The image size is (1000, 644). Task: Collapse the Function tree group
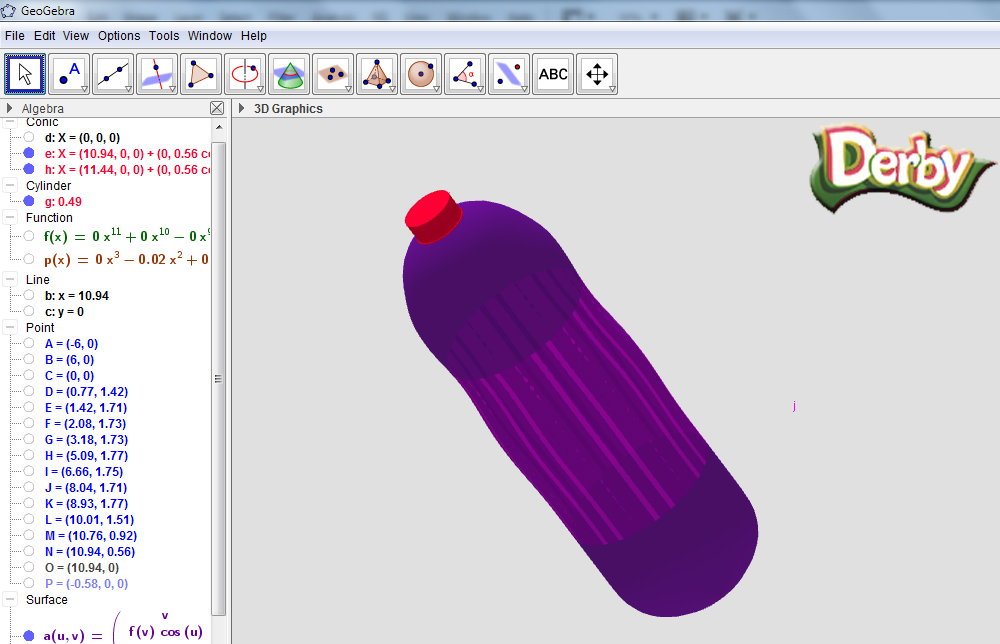pyautogui.click(x=10, y=217)
